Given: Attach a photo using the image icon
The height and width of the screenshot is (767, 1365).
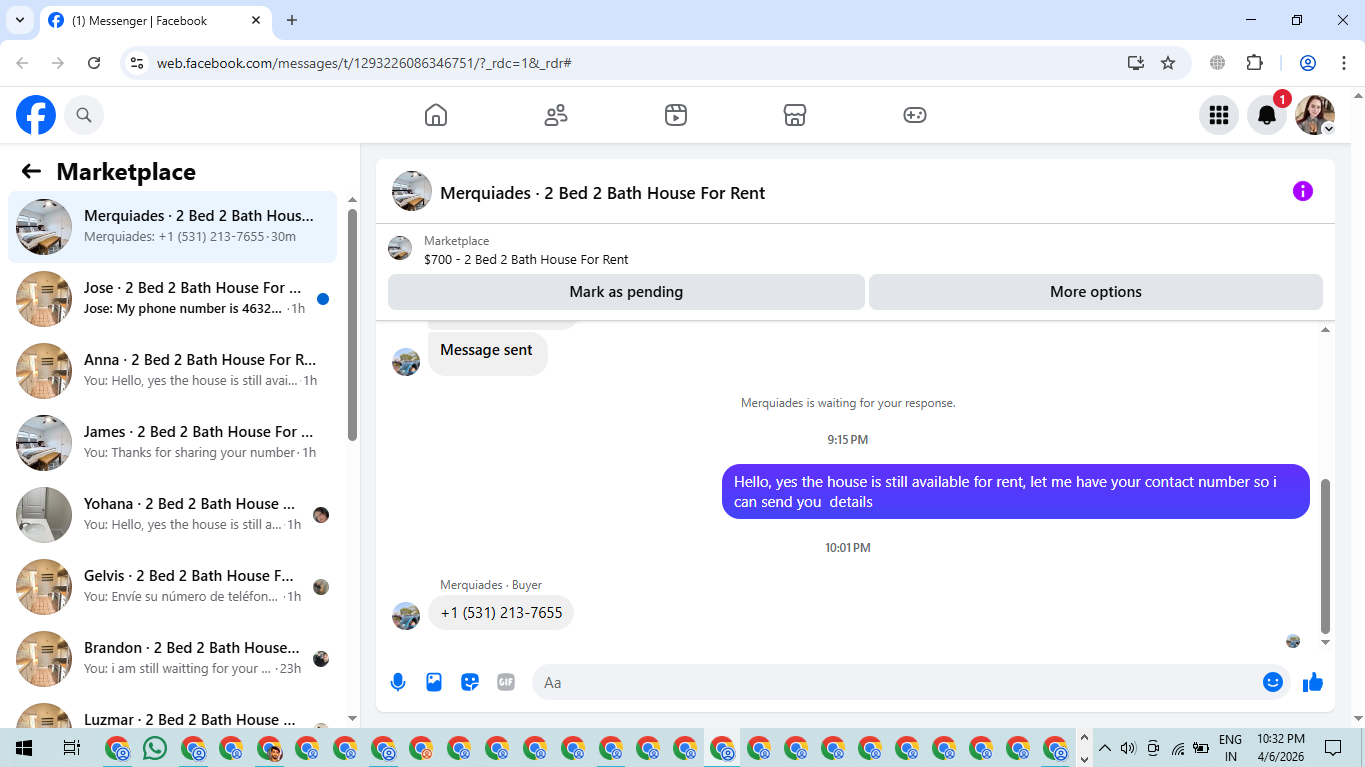Looking at the screenshot, I should tap(434, 682).
